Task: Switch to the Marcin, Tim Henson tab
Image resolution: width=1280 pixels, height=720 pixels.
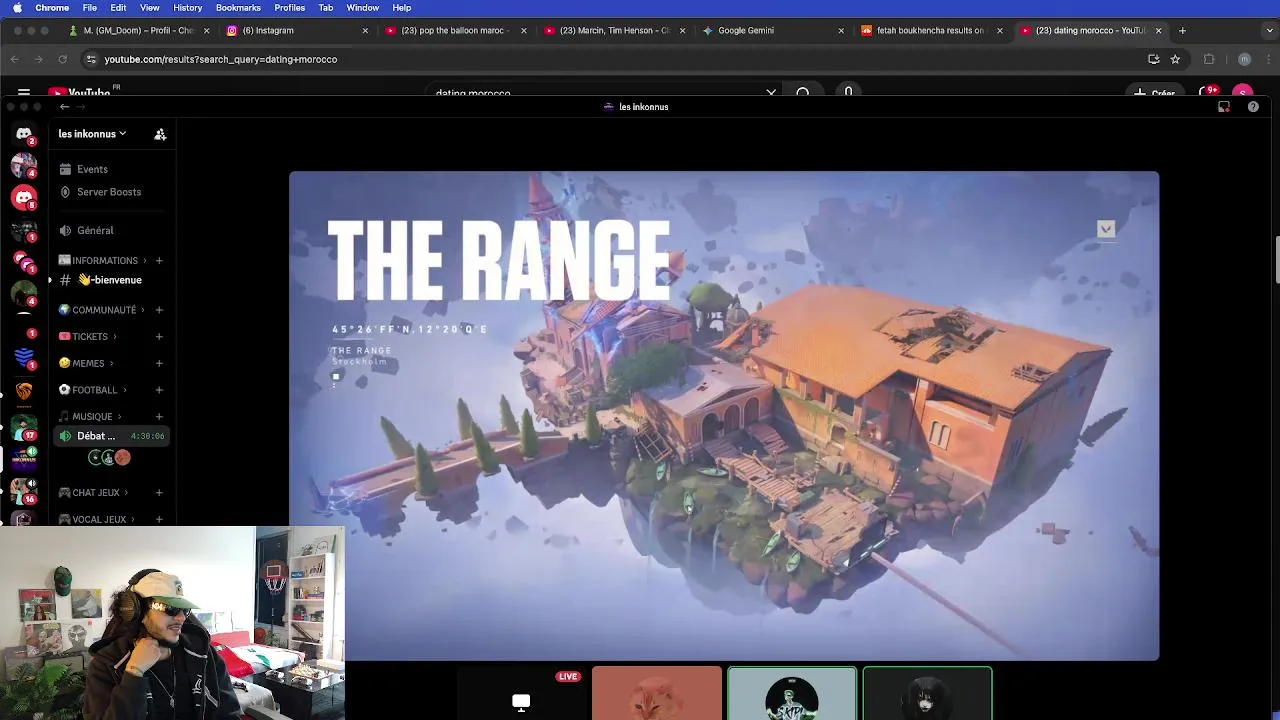Action: [615, 30]
